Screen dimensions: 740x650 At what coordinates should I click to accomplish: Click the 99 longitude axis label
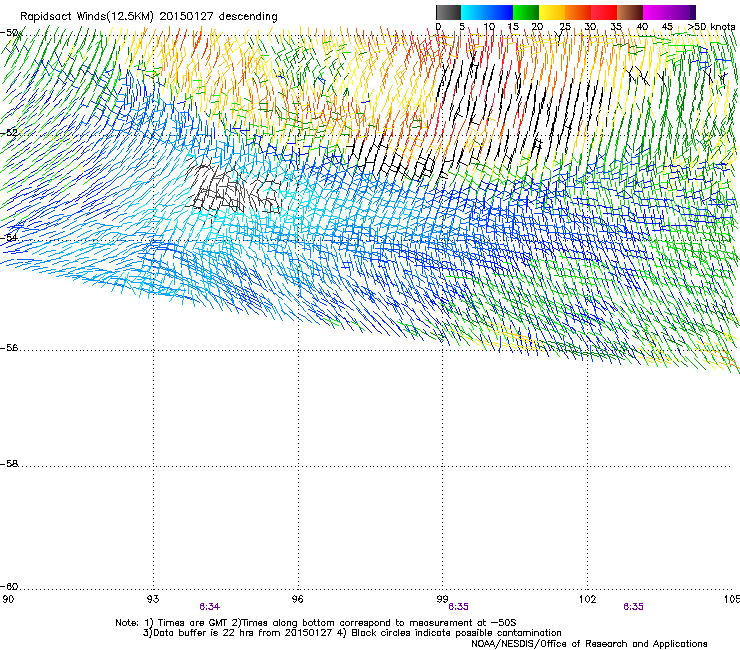click(442, 599)
